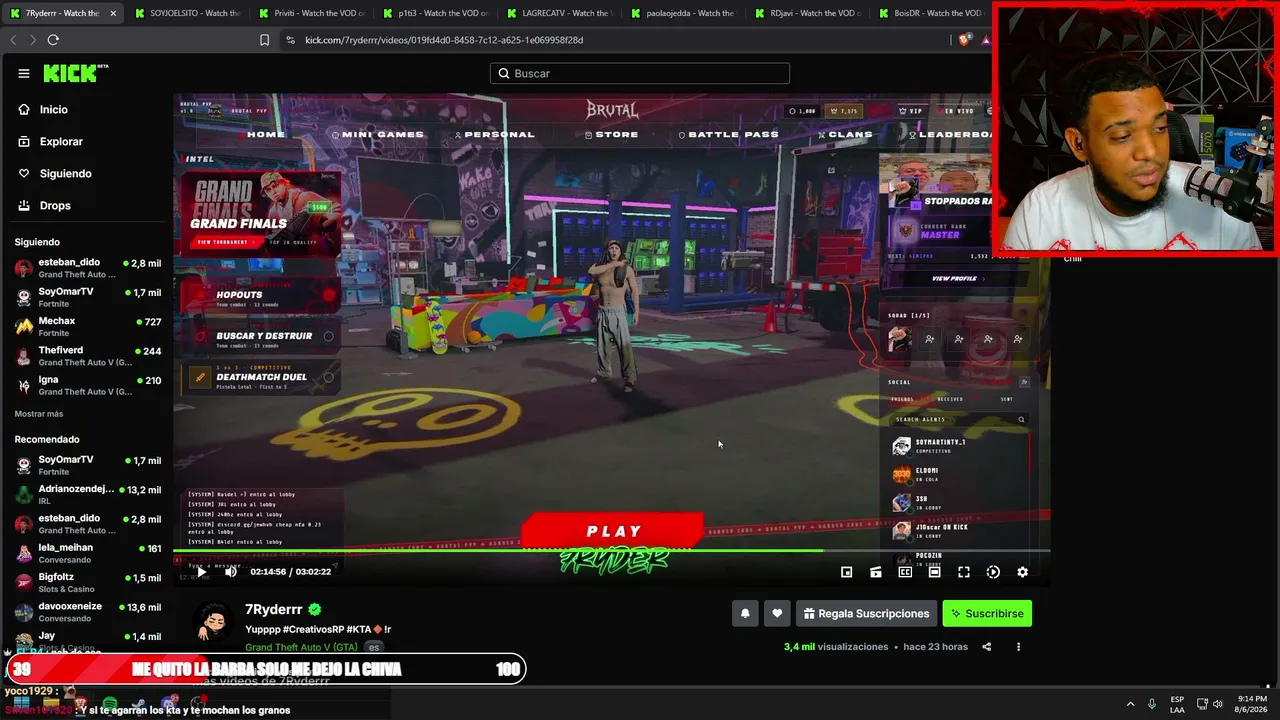Click the es language tag
The image size is (1280, 720).
click(x=374, y=647)
